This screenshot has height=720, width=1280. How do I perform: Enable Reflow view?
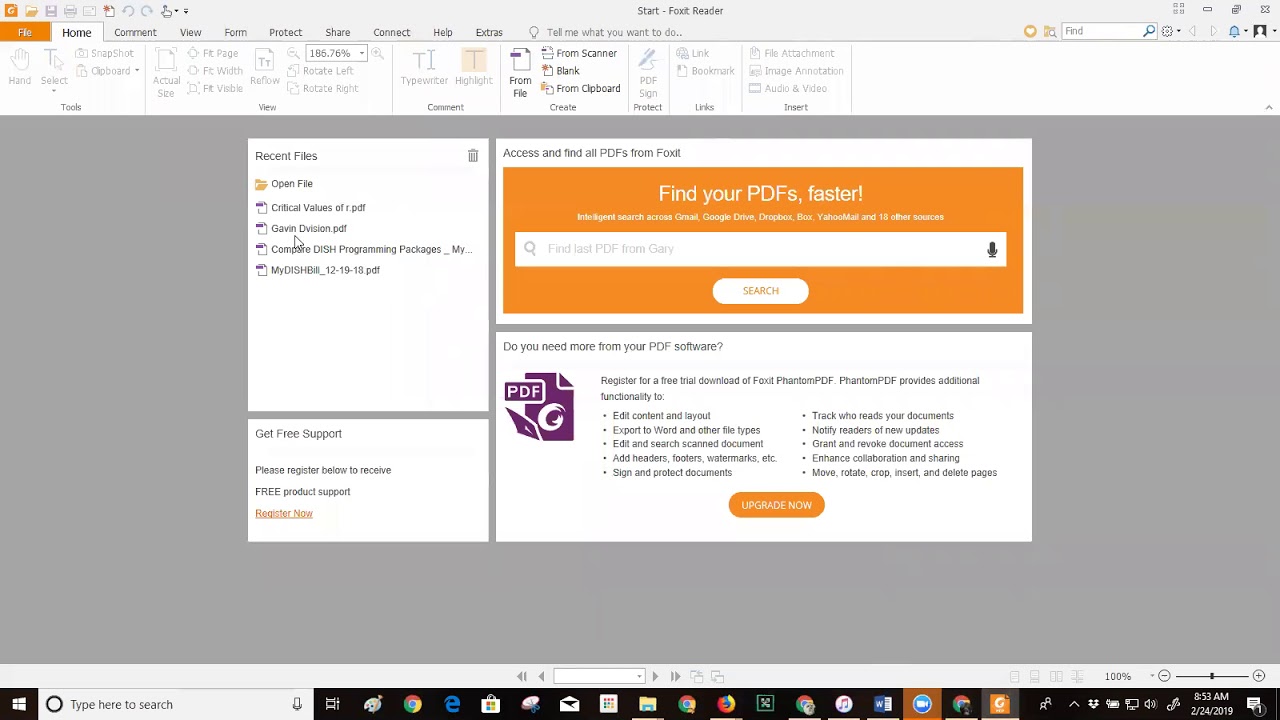coord(265,69)
